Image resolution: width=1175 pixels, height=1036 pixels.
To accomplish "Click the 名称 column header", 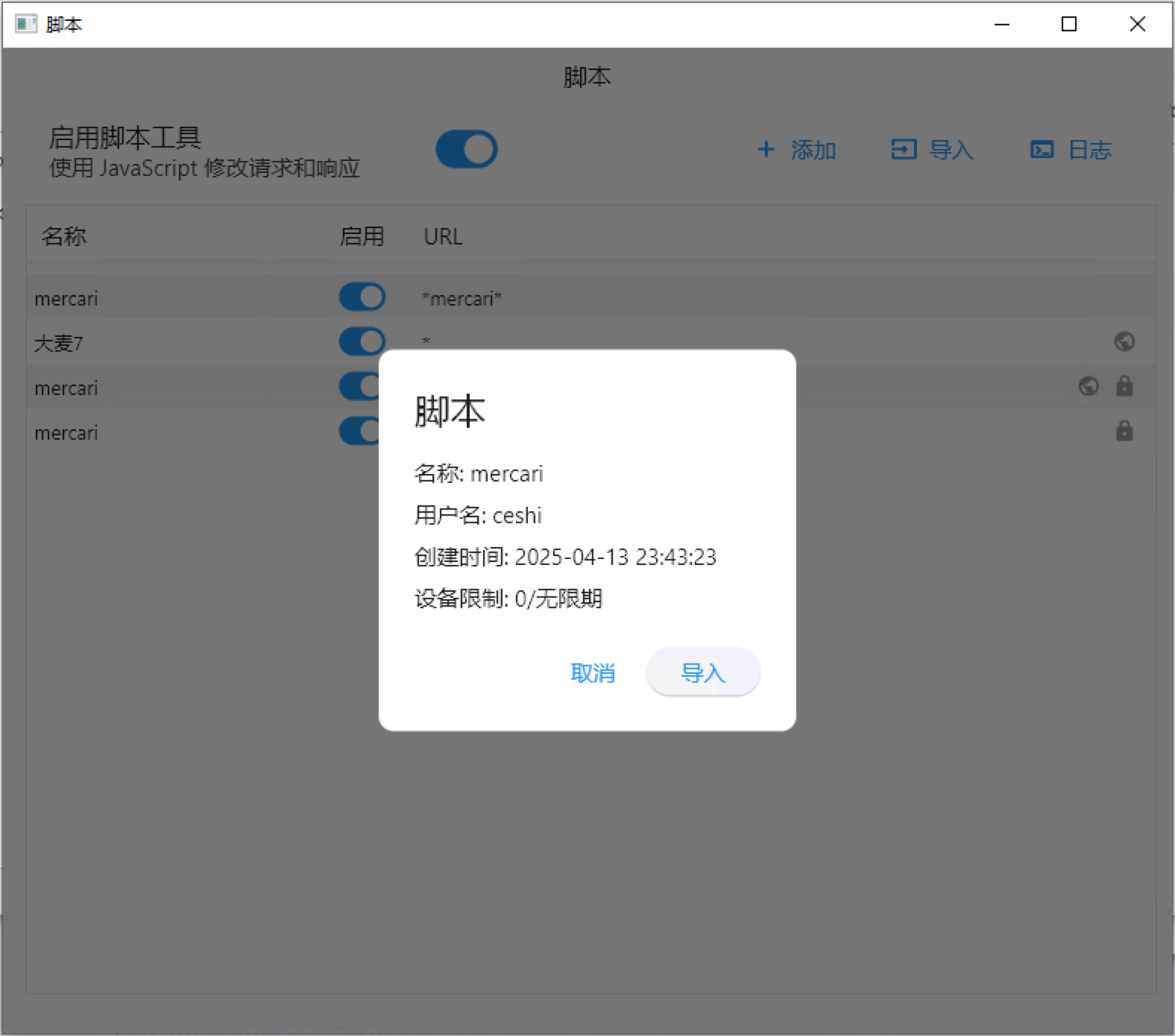I will pyautogui.click(x=64, y=236).
